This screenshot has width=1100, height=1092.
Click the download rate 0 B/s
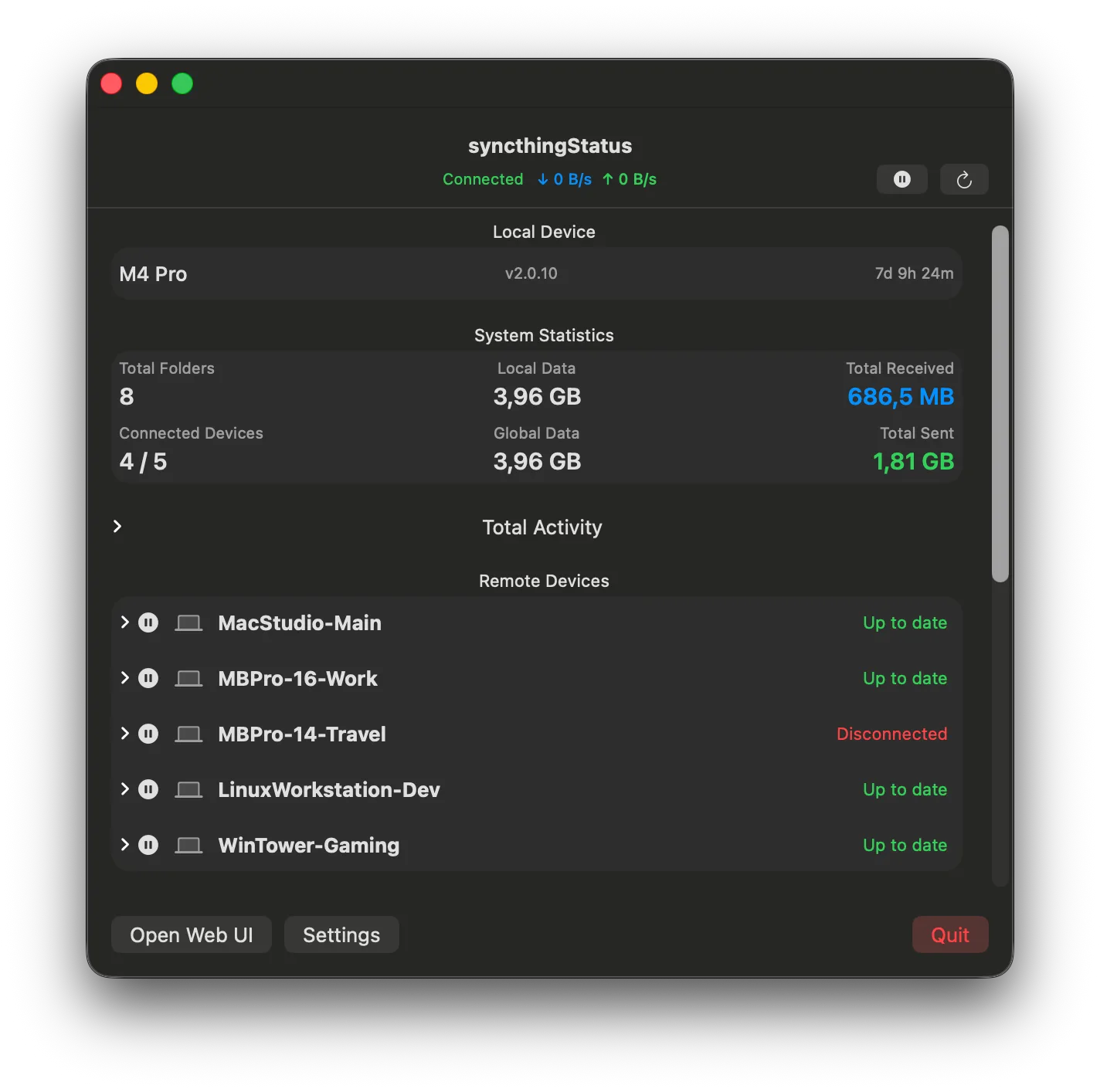pyautogui.click(x=565, y=179)
